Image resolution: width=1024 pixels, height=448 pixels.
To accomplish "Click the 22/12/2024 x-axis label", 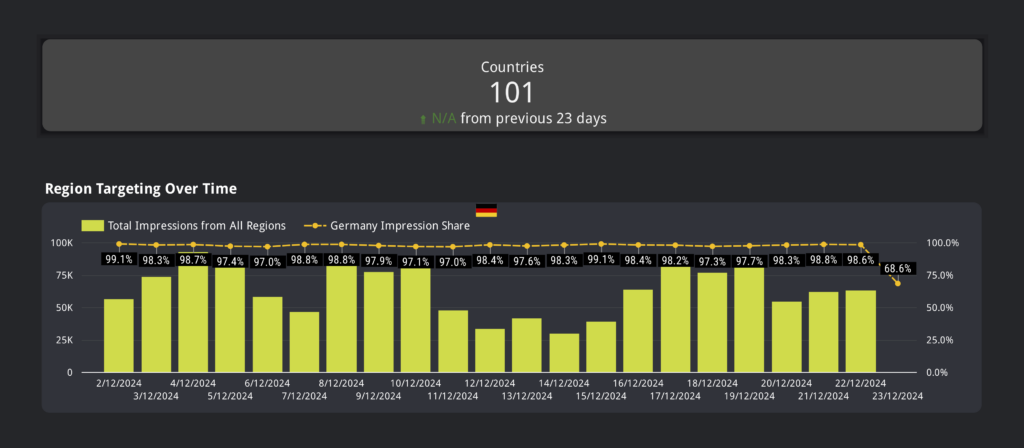I will point(861,383).
